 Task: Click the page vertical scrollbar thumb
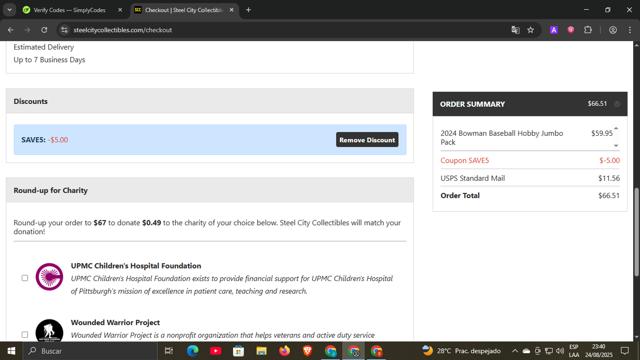click(636, 232)
